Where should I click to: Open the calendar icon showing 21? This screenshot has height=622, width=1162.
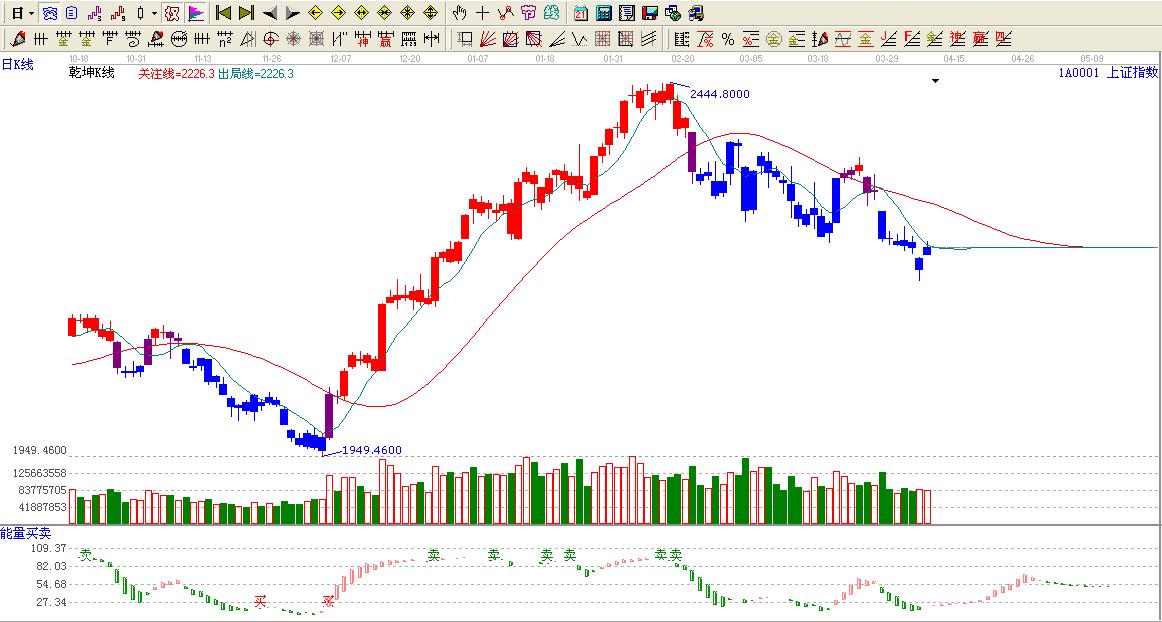[x=581, y=13]
